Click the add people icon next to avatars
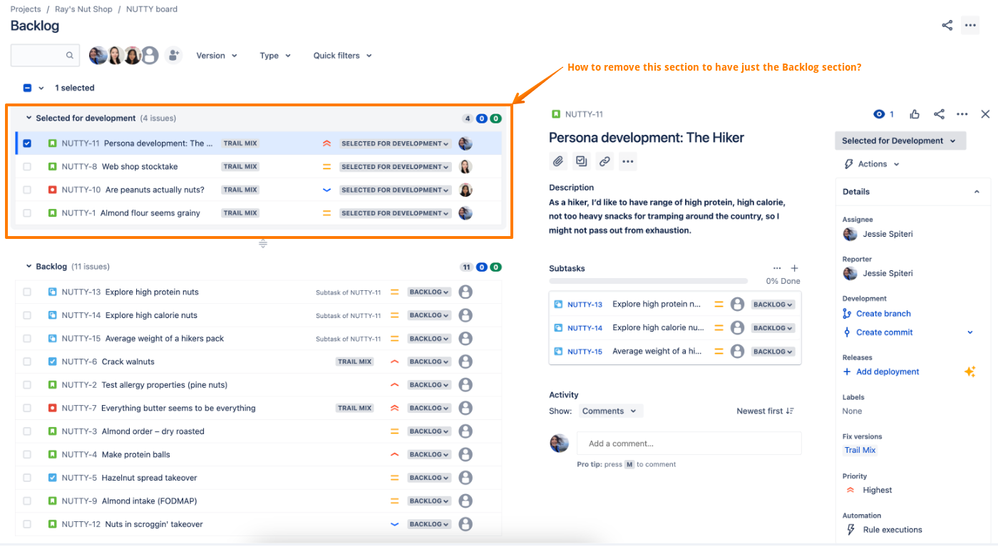This screenshot has height=547, width=998. pos(173,55)
